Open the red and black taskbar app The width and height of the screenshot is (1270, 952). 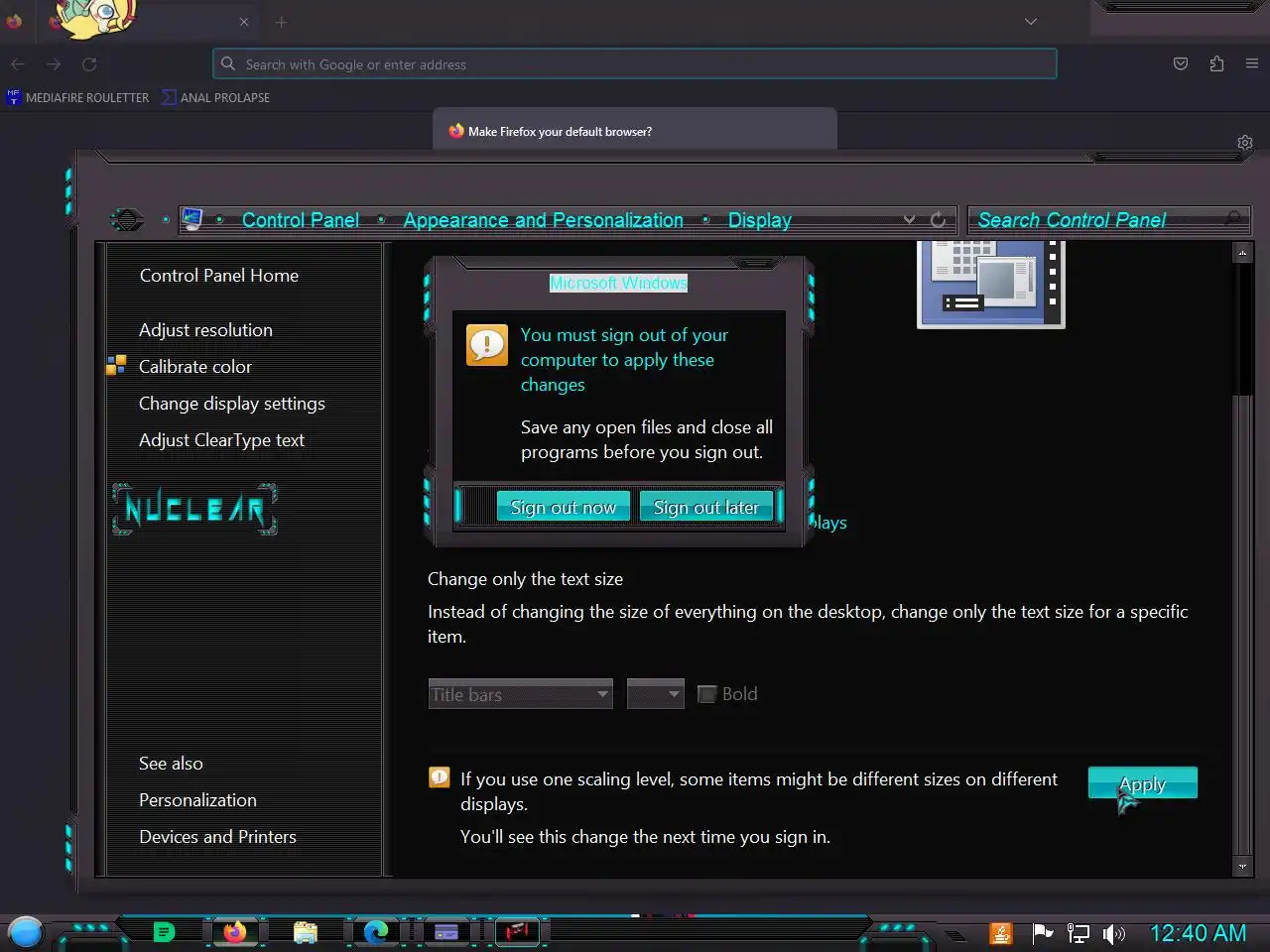517,932
